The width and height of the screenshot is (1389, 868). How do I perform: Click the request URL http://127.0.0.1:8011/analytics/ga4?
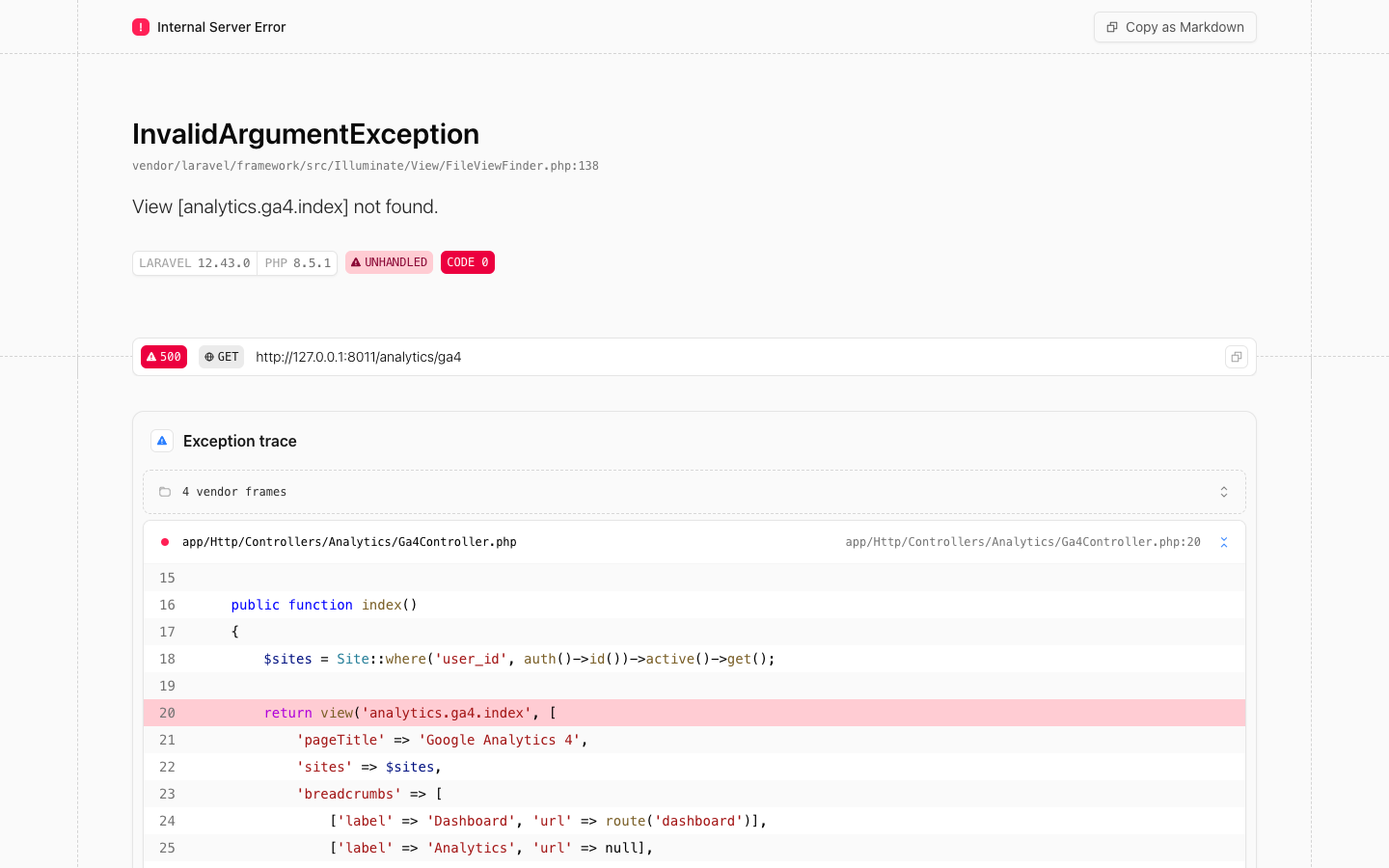pyautogui.click(x=359, y=357)
